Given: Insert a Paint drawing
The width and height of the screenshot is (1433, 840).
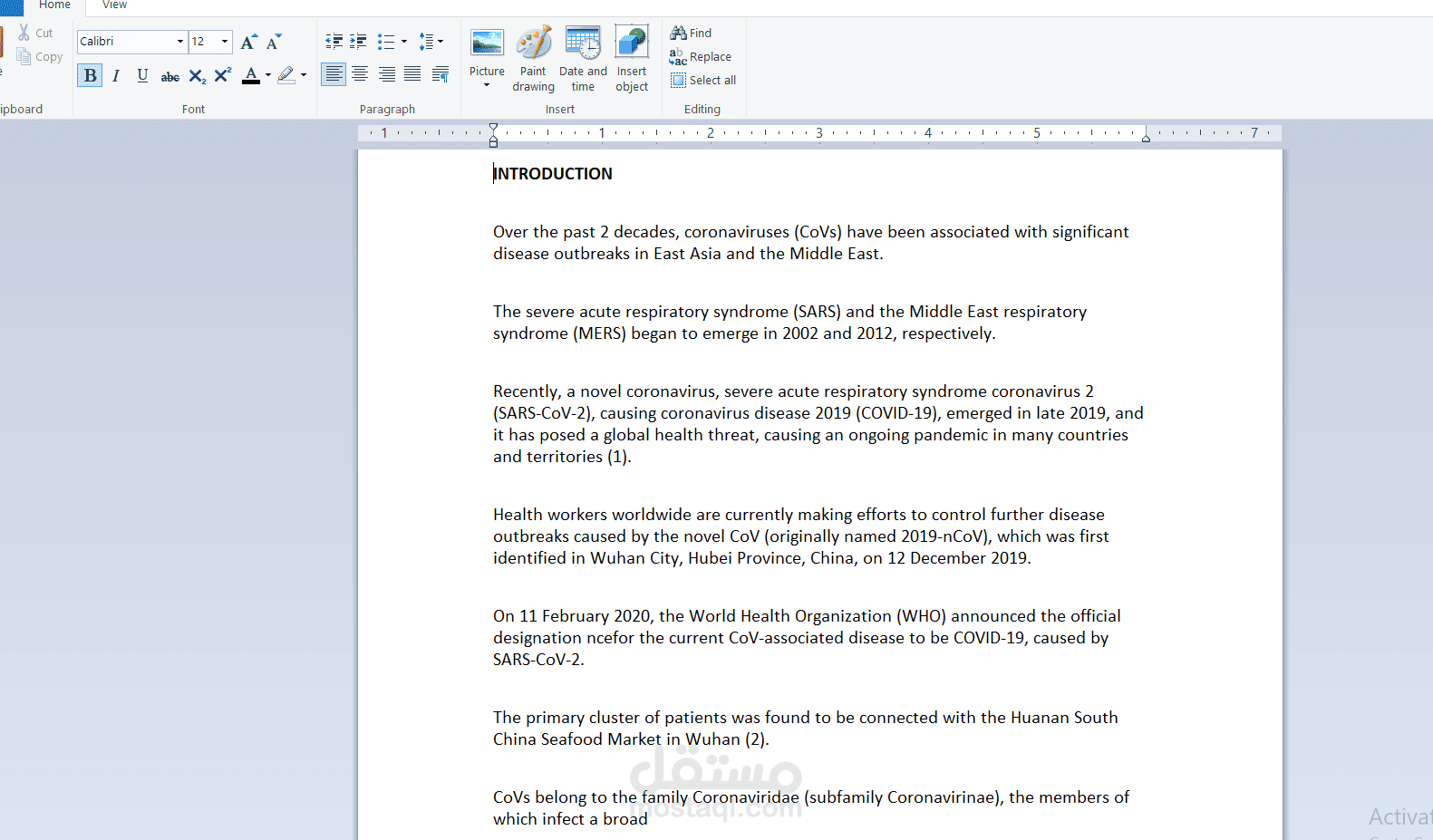Looking at the screenshot, I should pos(533,59).
